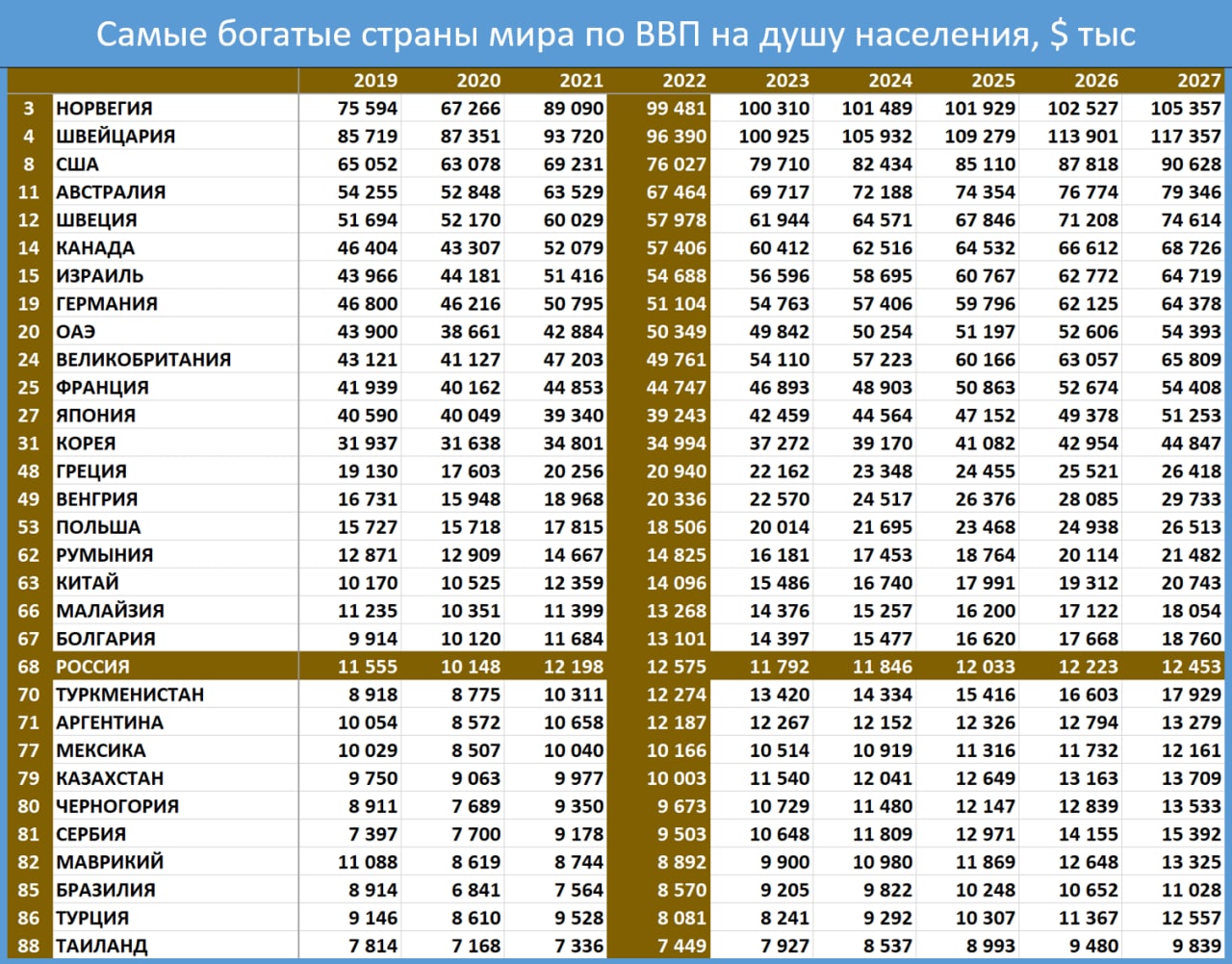Select the ТАИЛАНД country cell

(102, 946)
